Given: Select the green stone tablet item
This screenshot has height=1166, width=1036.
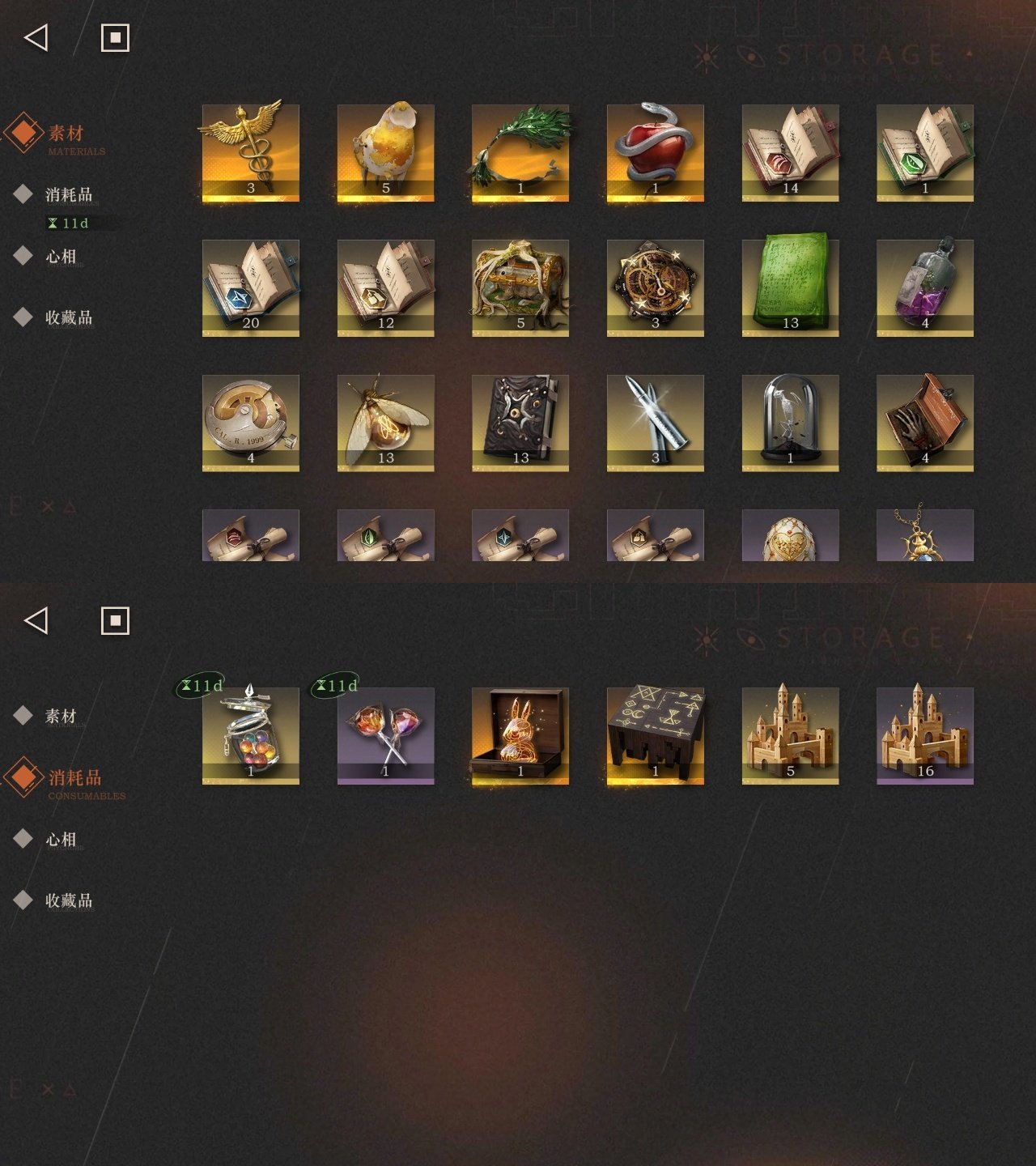Looking at the screenshot, I should click(x=790, y=287).
